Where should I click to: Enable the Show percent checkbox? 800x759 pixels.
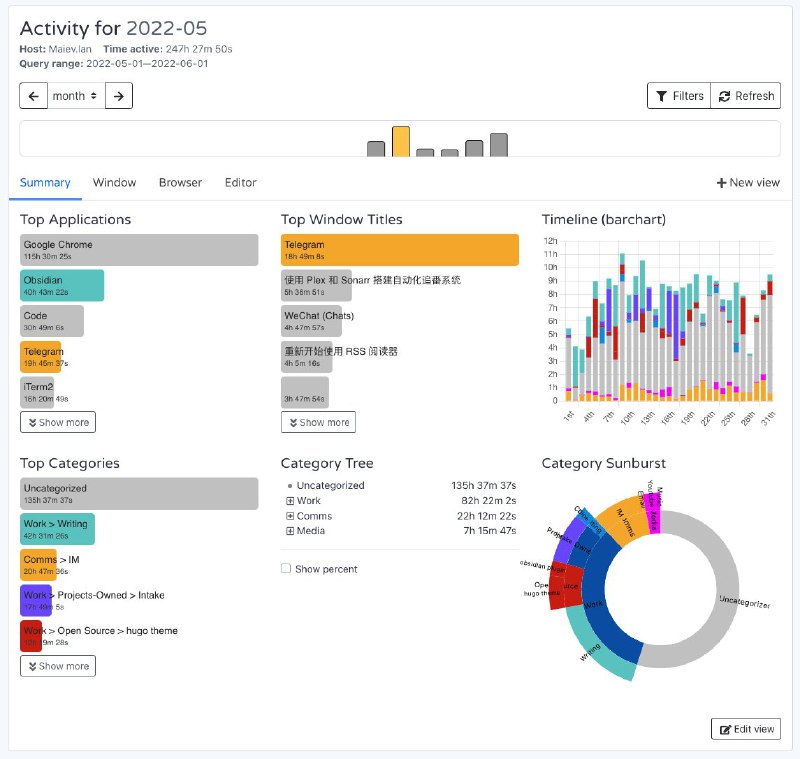point(286,569)
